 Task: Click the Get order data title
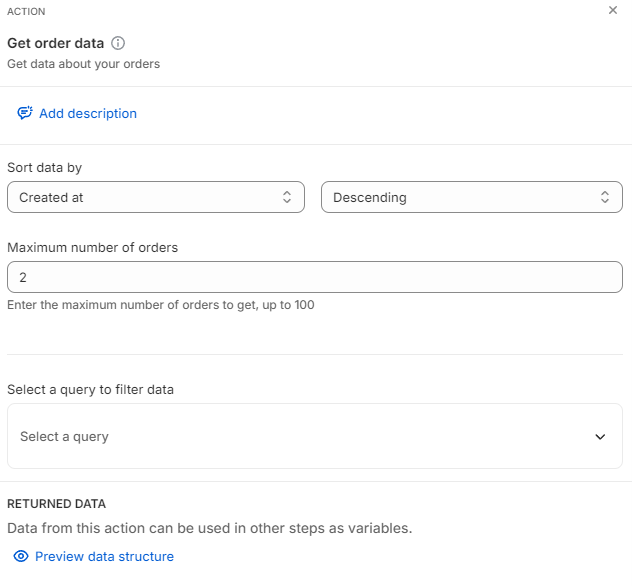click(56, 43)
